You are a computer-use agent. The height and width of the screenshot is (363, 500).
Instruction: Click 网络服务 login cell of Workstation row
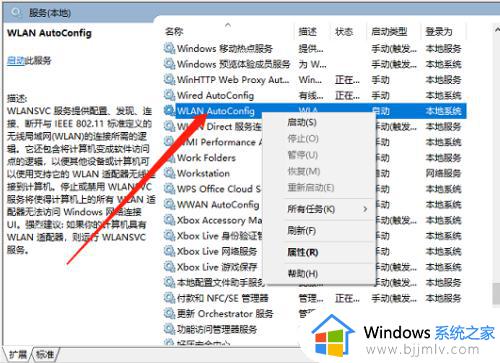tap(443, 173)
